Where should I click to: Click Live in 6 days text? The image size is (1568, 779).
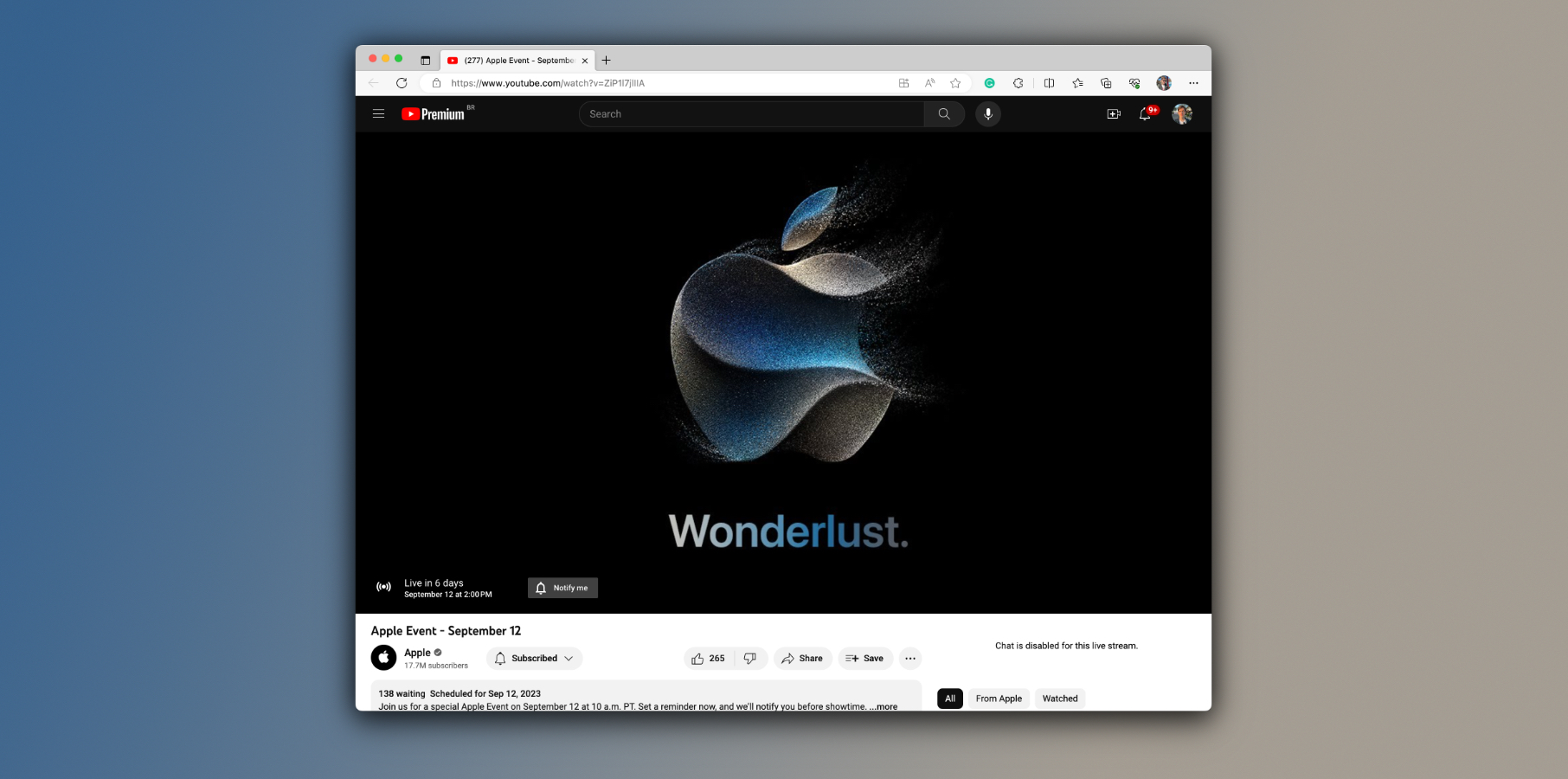[x=434, y=583]
